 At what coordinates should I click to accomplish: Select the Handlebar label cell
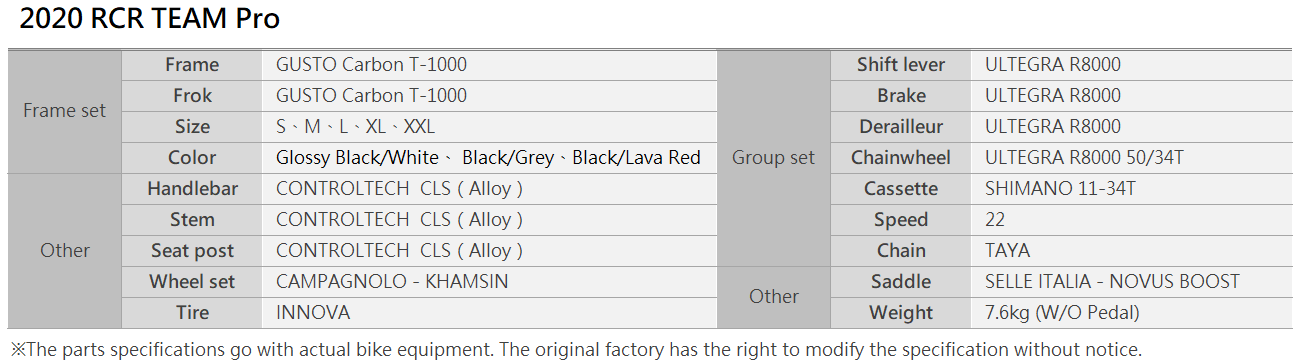[x=192, y=189]
